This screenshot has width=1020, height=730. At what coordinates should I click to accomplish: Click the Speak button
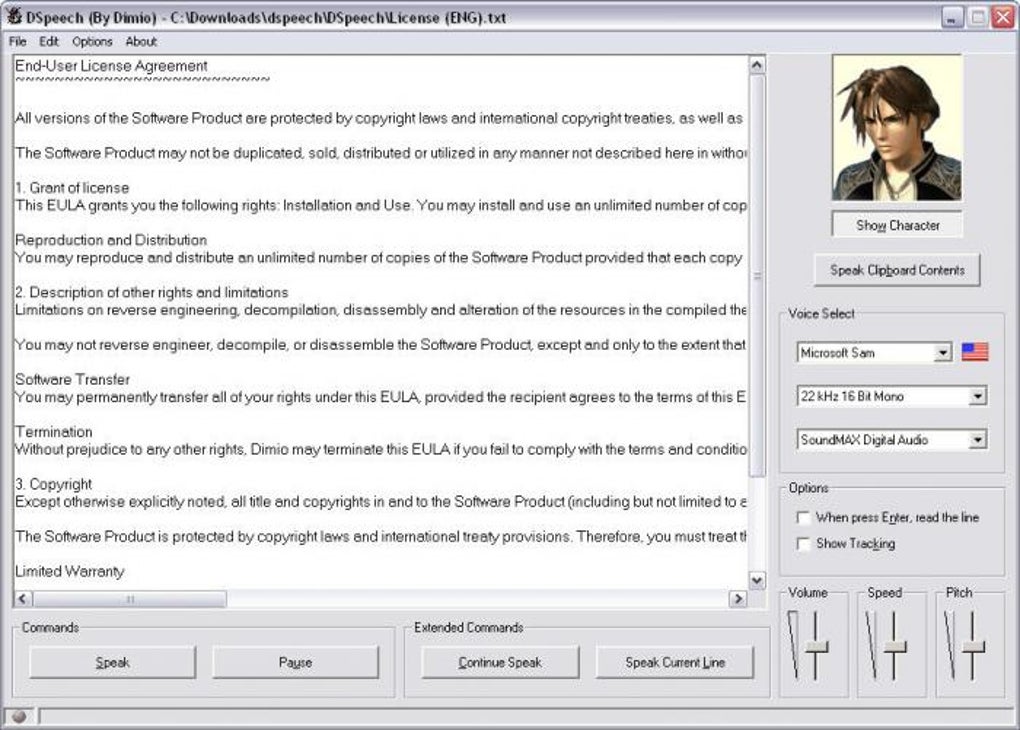(x=113, y=662)
